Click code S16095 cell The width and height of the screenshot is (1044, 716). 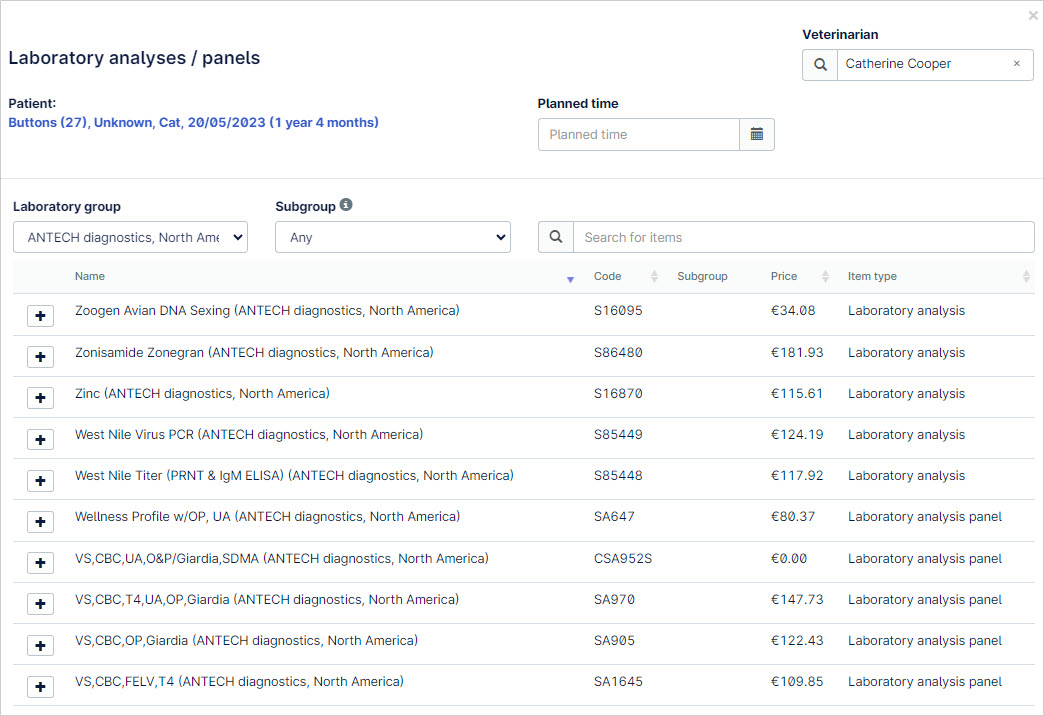tap(618, 311)
